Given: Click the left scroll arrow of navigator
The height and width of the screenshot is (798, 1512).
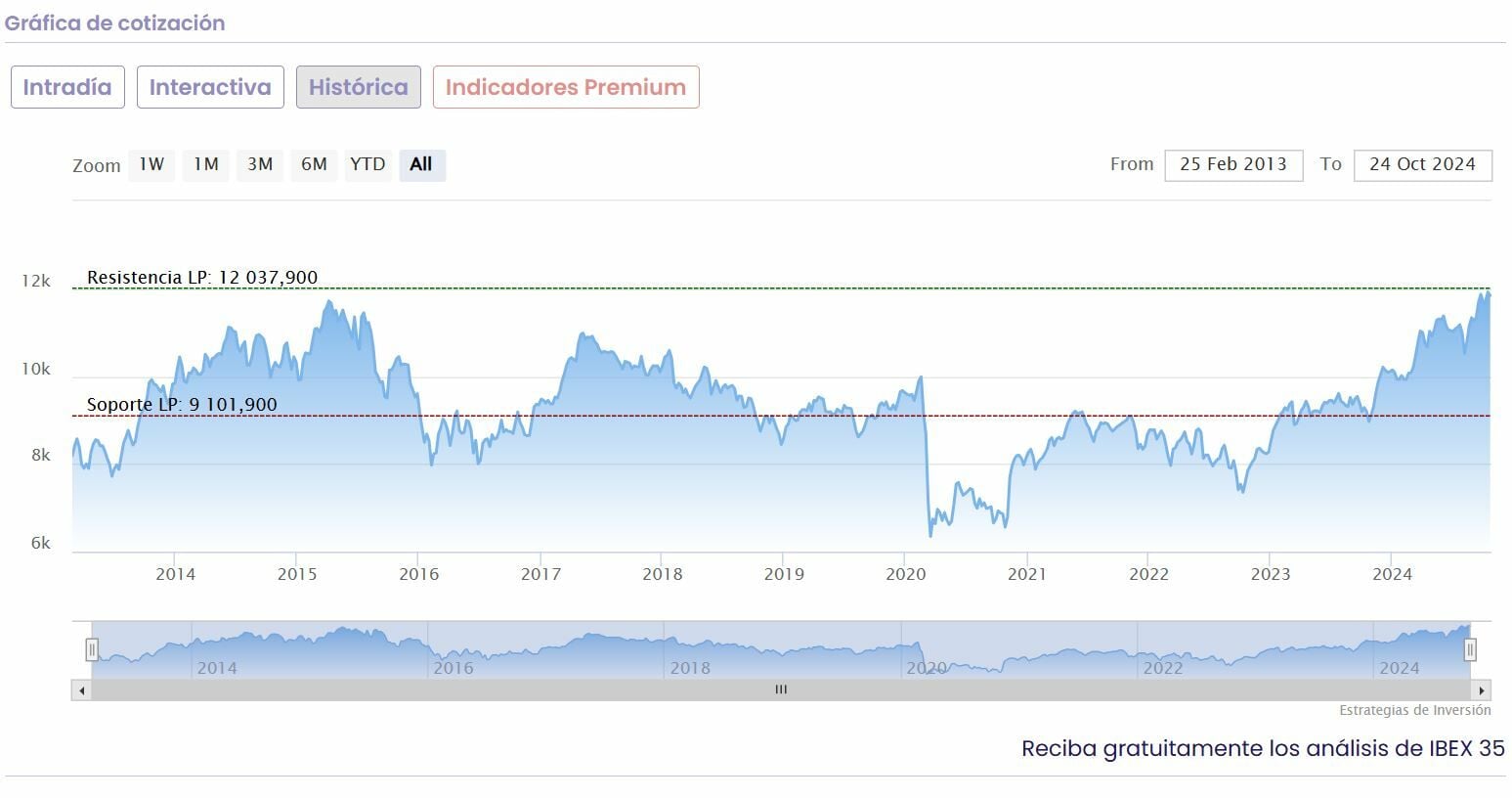Looking at the screenshot, I should coord(82,690).
